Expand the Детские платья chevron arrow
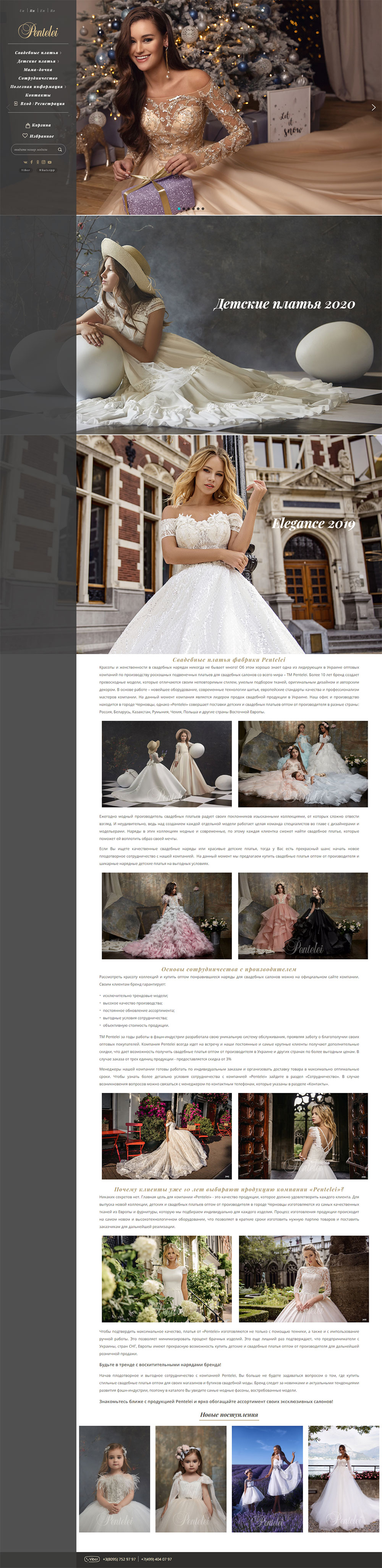 [x=58, y=61]
